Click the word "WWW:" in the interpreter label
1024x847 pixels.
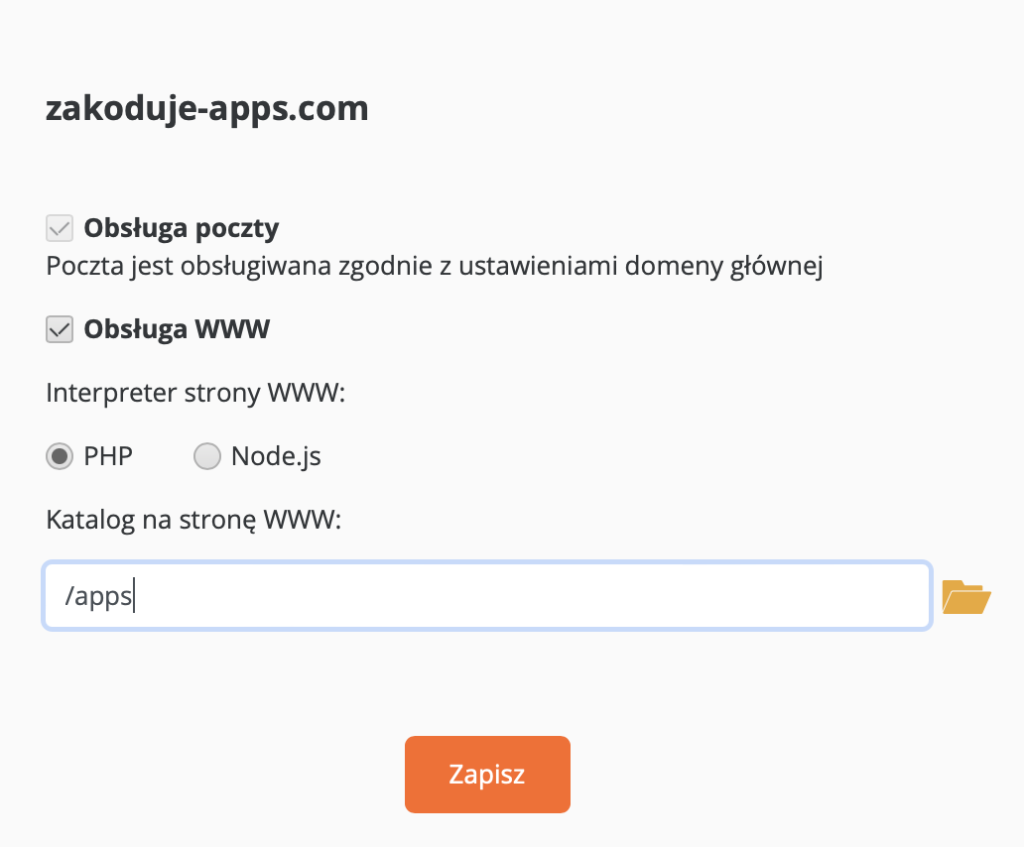pyautogui.click(x=306, y=393)
